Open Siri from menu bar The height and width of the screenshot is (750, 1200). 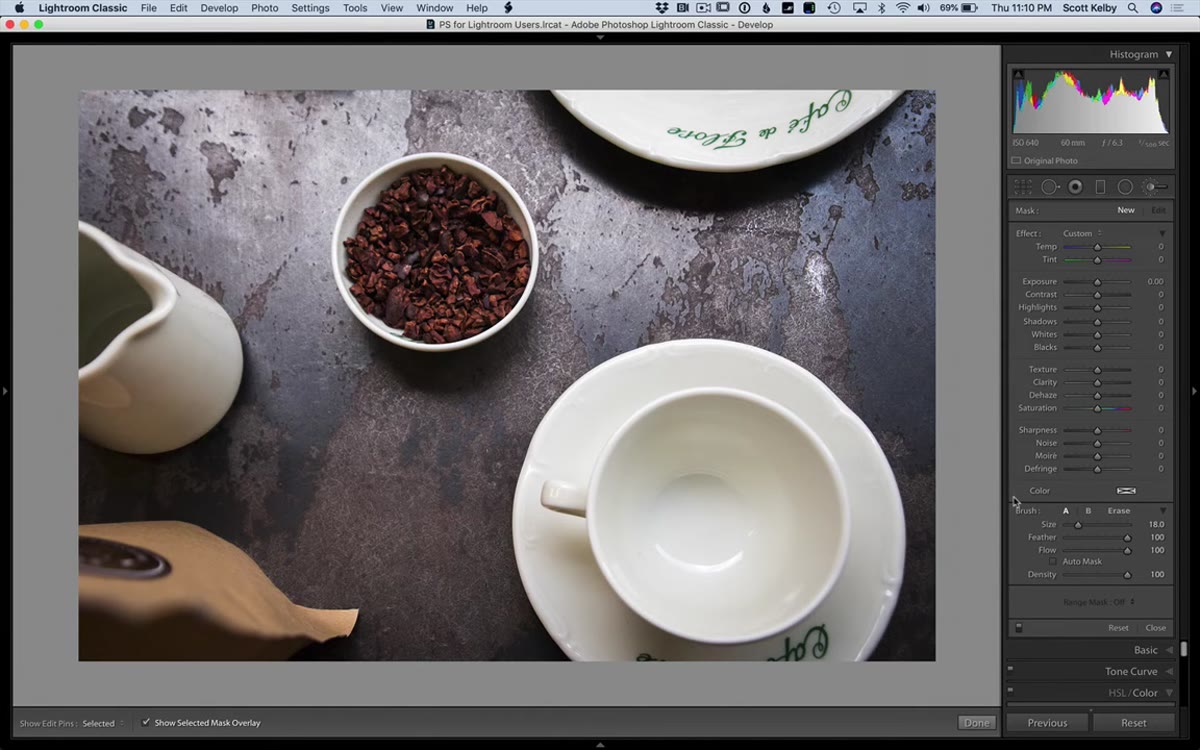[1157, 8]
